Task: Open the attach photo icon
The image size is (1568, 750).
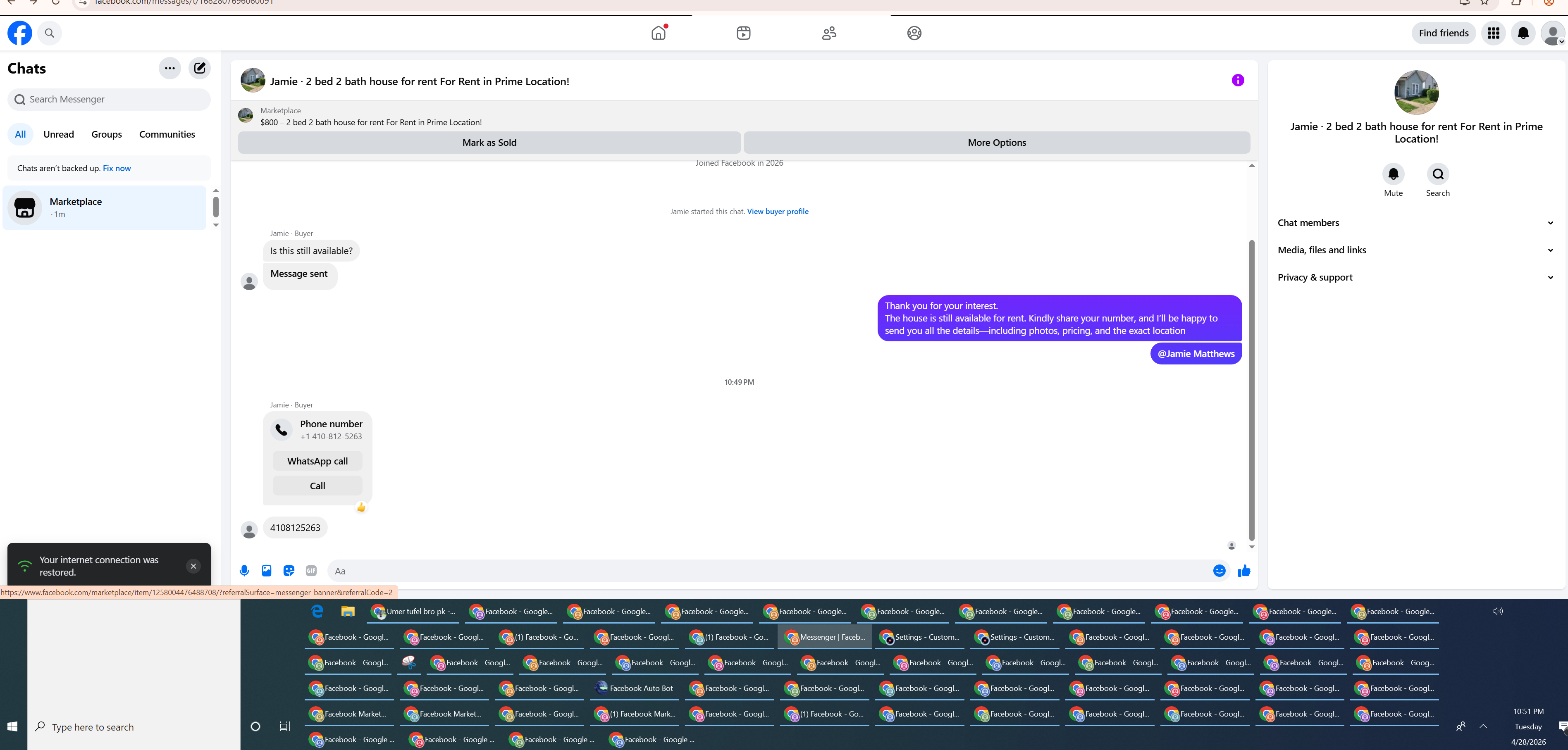Action: pos(267,571)
